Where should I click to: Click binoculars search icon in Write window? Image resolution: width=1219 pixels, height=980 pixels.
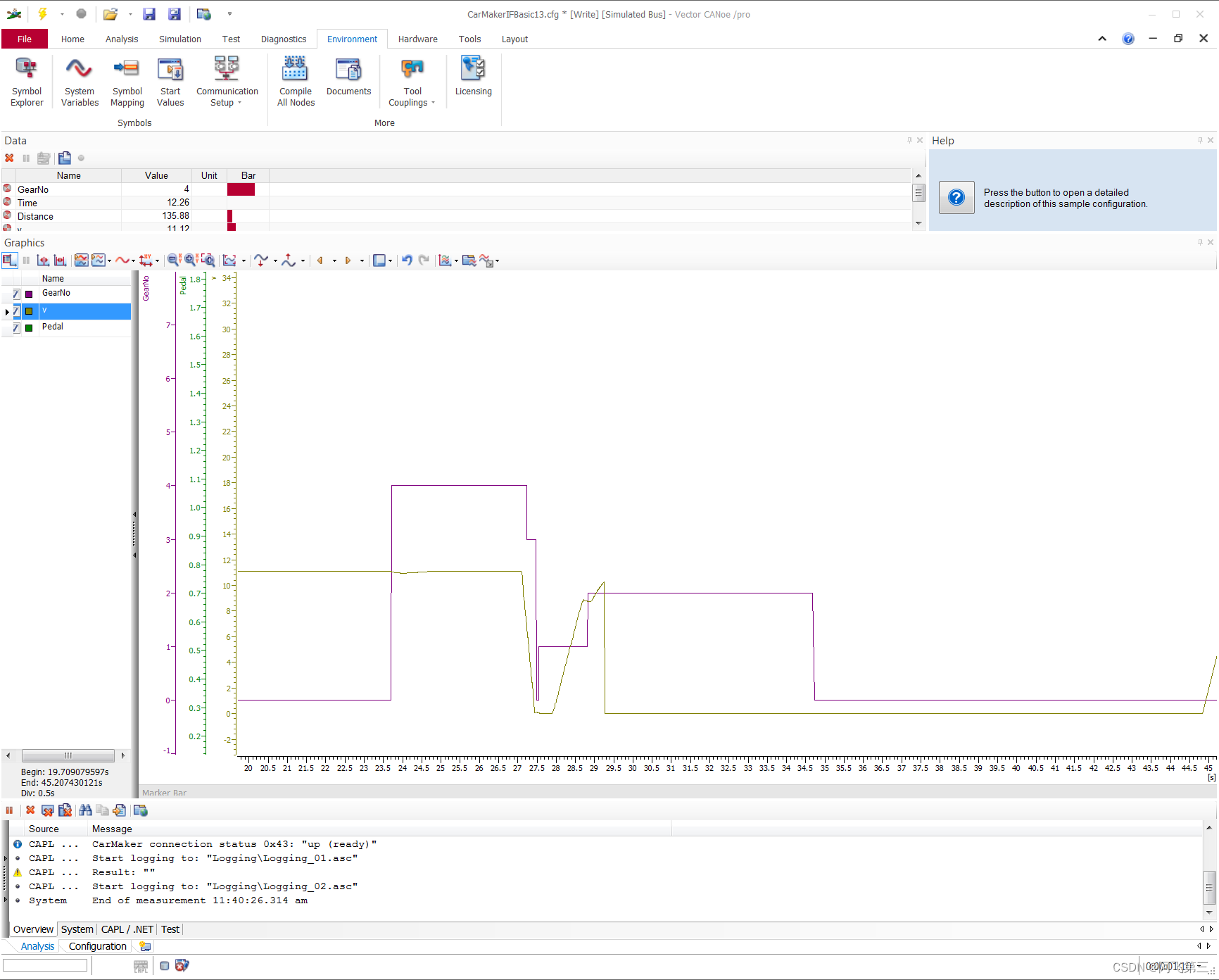(x=85, y=810)
